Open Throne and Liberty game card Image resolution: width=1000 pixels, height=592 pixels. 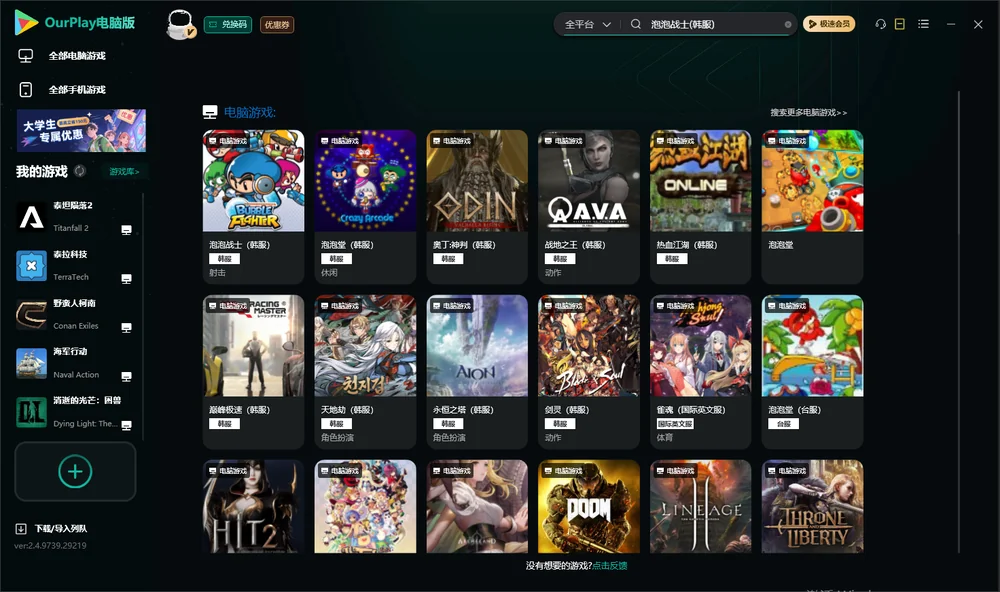coord(812,507)
